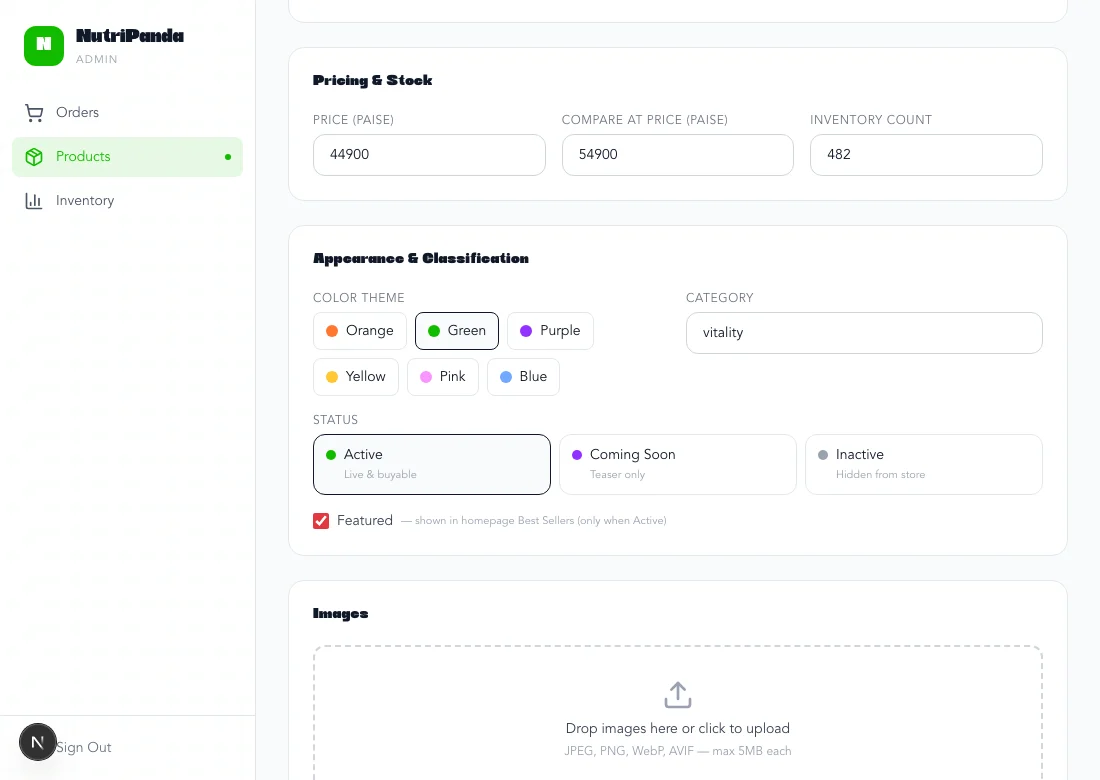Click the Appearance & Classification heading
The height and width of the screenshot is (780, 1100).
pos(421,258)
